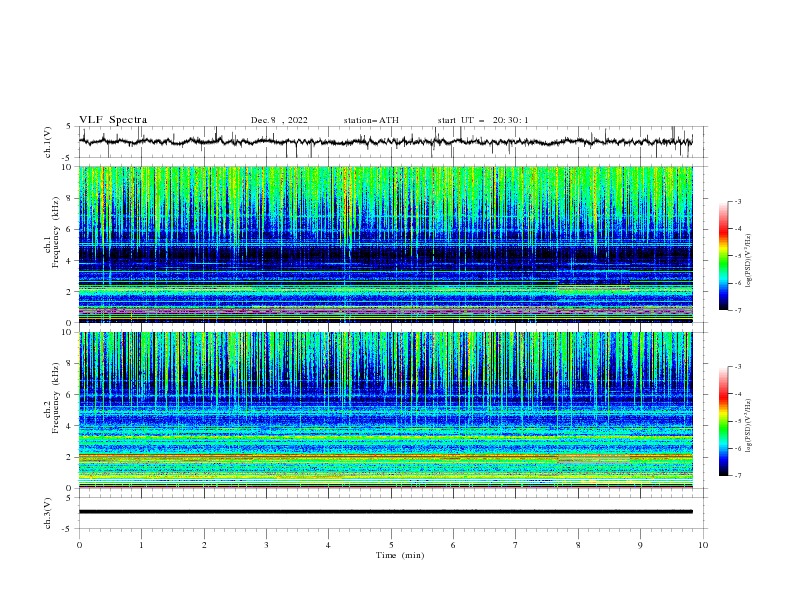Click the ch.2 colorbar "log(PSD)(V²/Hz)" label

click(x=749, y=425)
